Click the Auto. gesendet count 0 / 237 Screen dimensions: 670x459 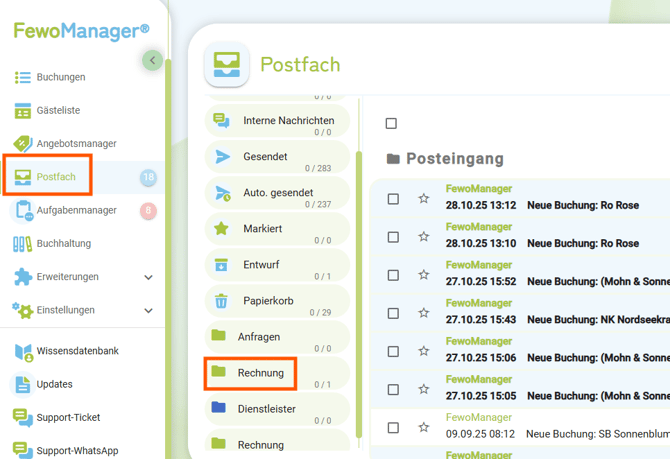click(x=318, y=205)
